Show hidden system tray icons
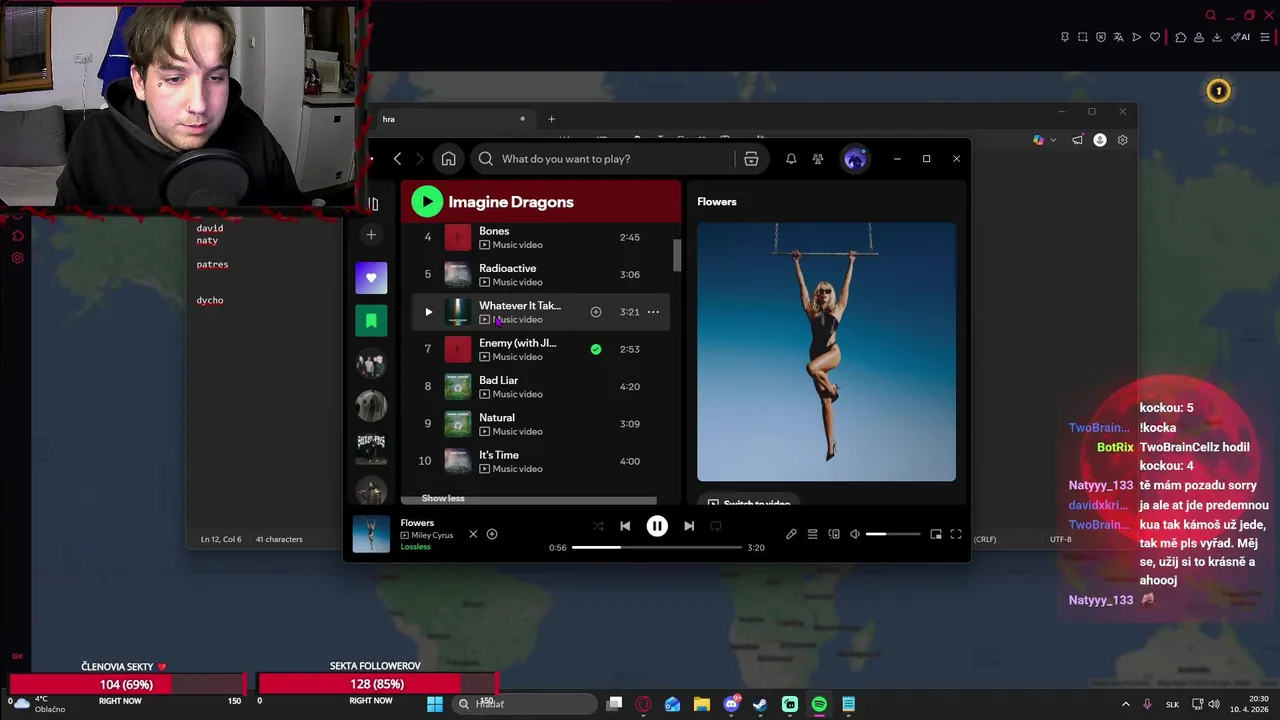The height and width of the screenshot is (720, 1280). tap(1125, 704)
